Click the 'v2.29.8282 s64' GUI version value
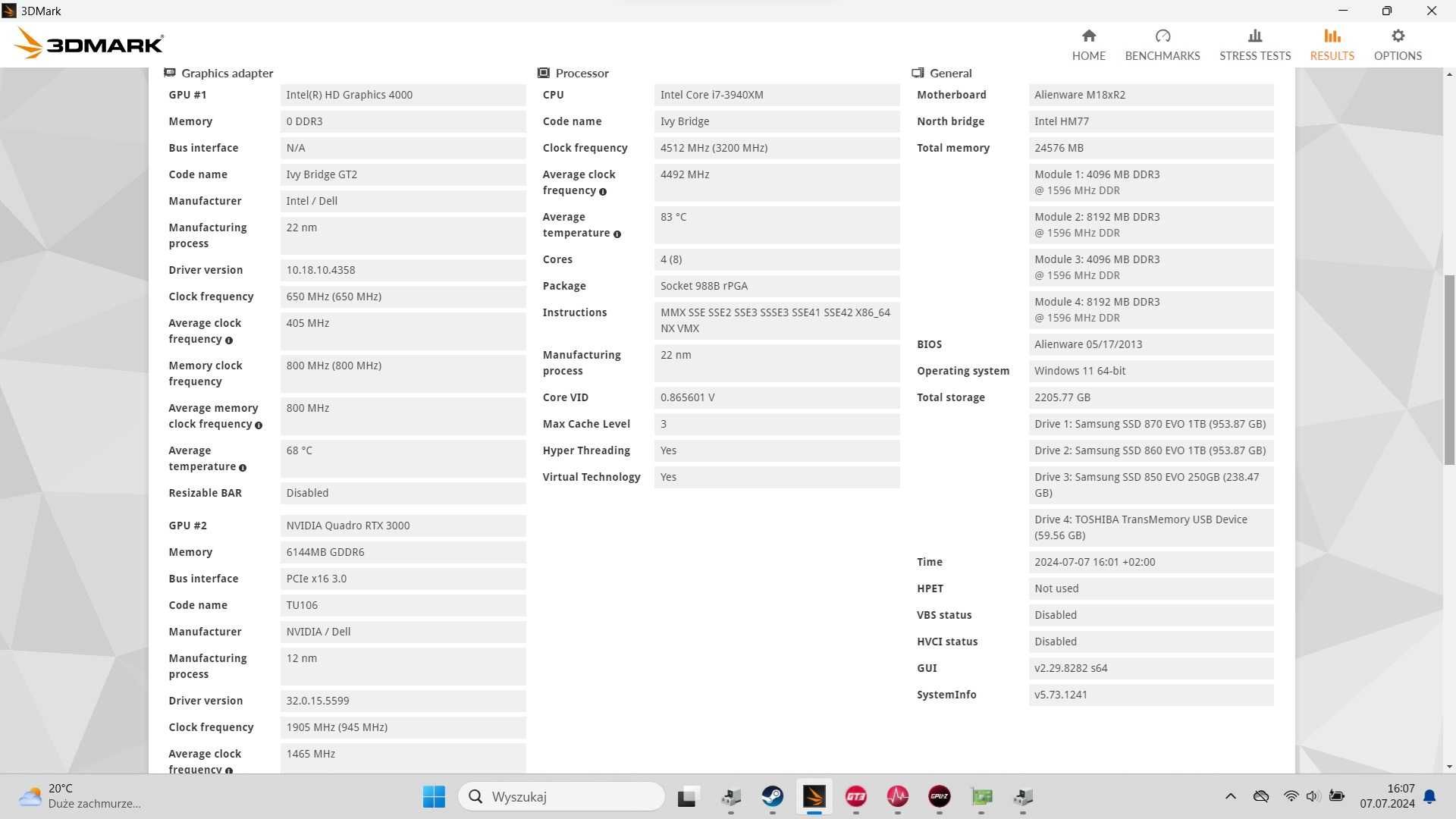 (x=1151, y=668)
